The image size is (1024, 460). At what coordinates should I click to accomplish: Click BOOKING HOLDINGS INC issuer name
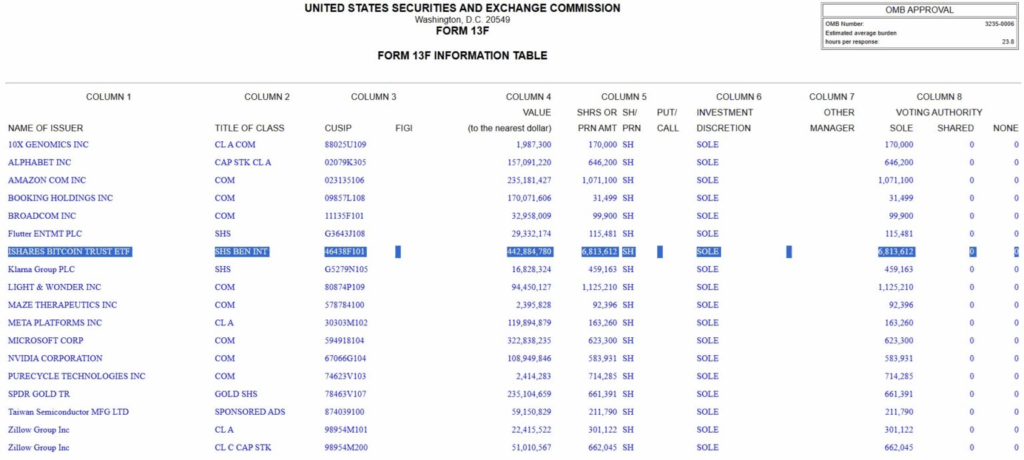tap(58, 198)
